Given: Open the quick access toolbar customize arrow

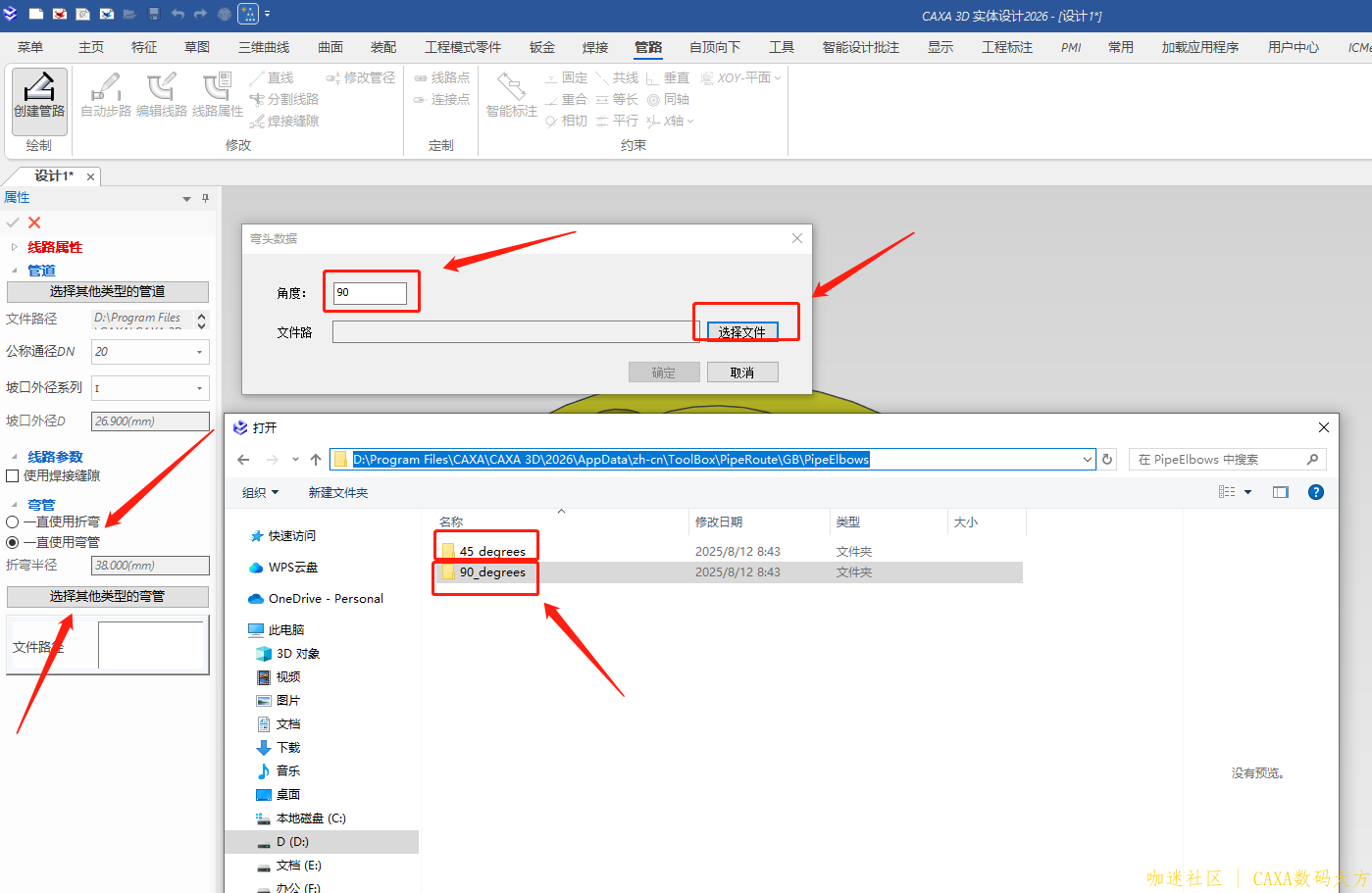Looking at the screenshot, I should [267, 14].
